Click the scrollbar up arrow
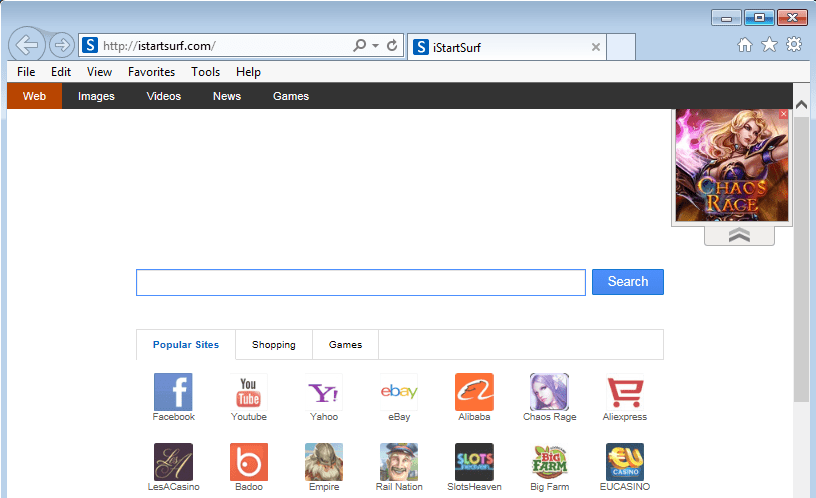 point(801,105)
